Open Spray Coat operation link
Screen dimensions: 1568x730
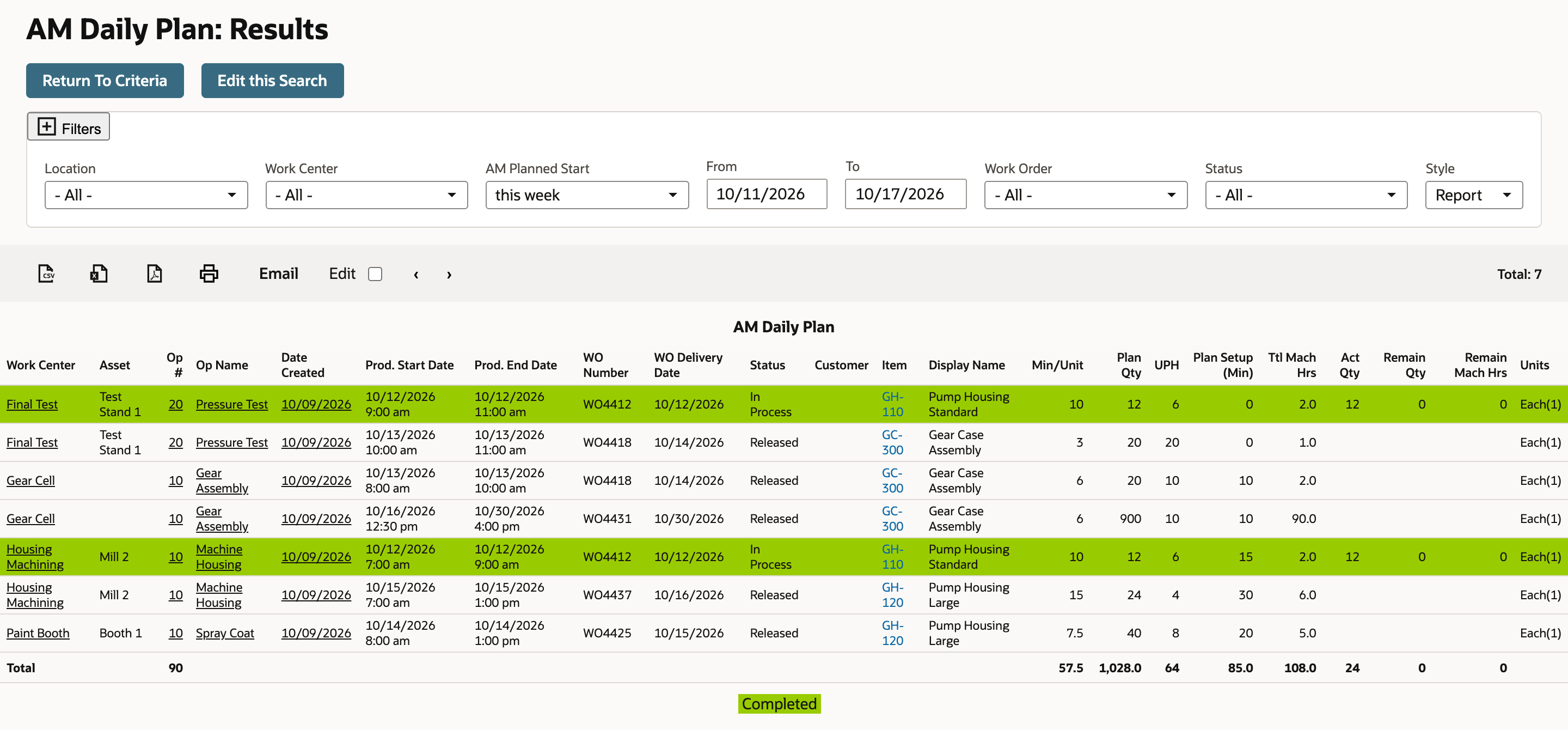[225, 633]
